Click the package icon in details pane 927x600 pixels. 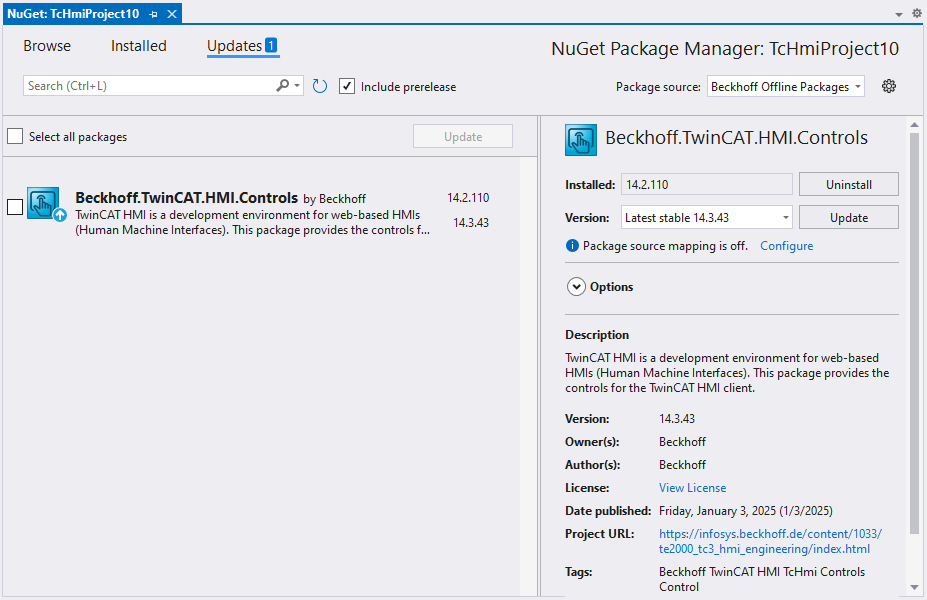coord(581,140)
